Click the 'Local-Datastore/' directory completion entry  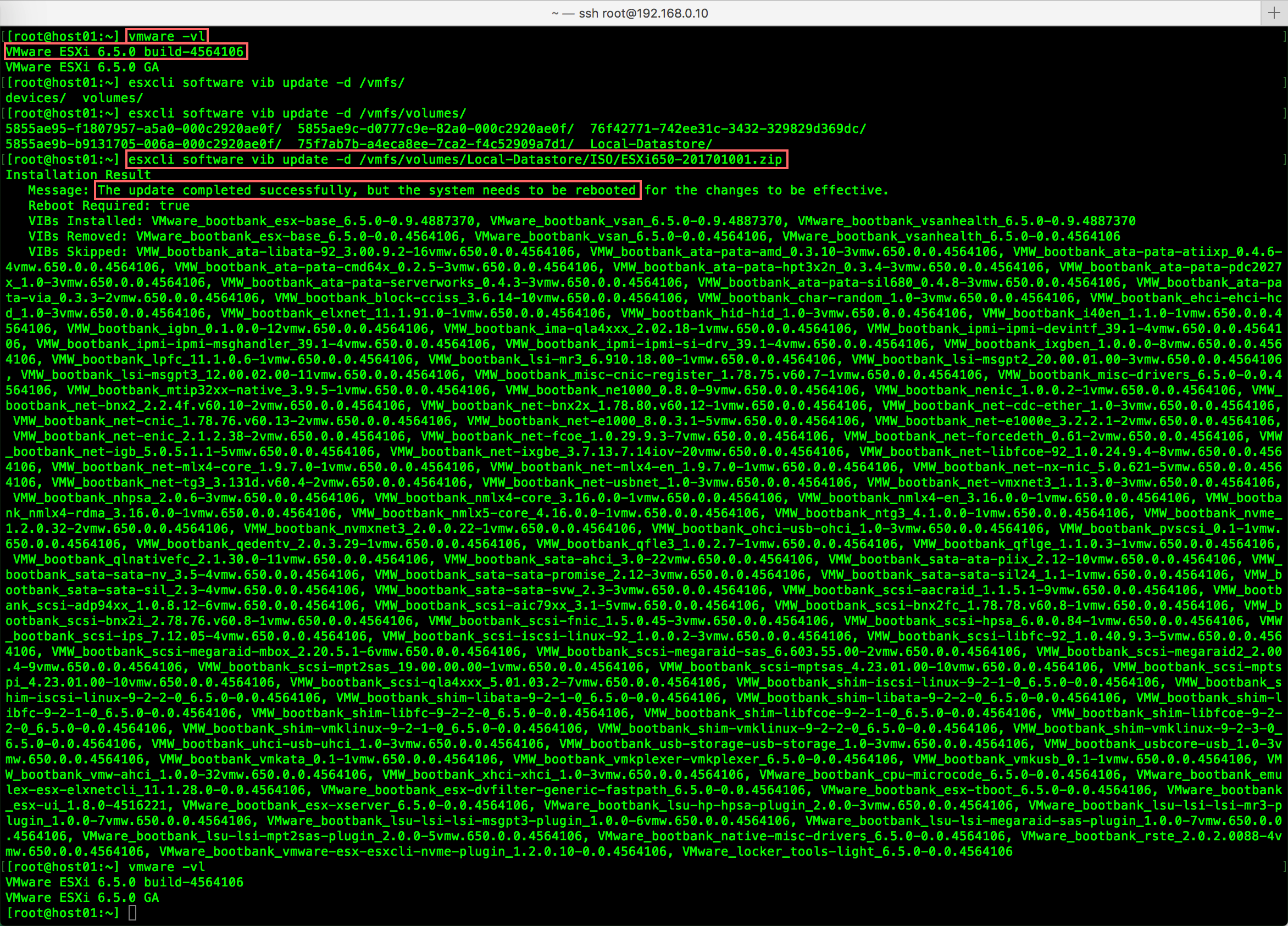(651, 144)
